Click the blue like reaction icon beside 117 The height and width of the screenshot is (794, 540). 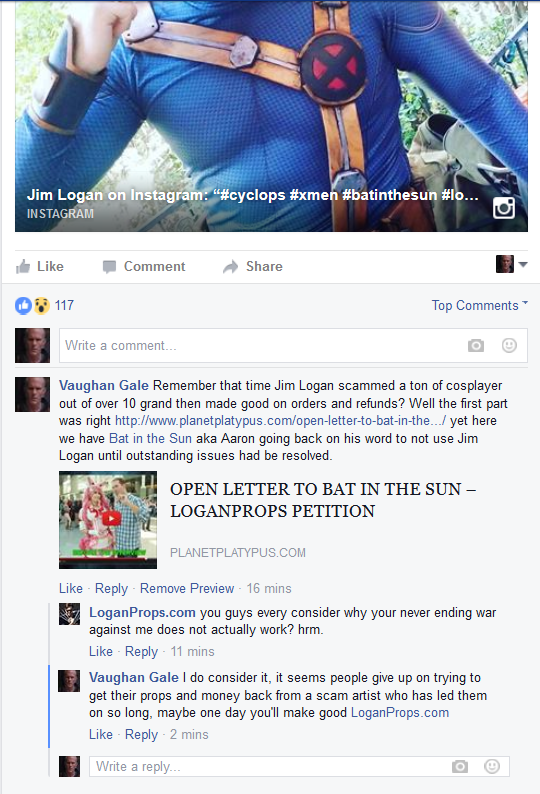tap(23, 305)
